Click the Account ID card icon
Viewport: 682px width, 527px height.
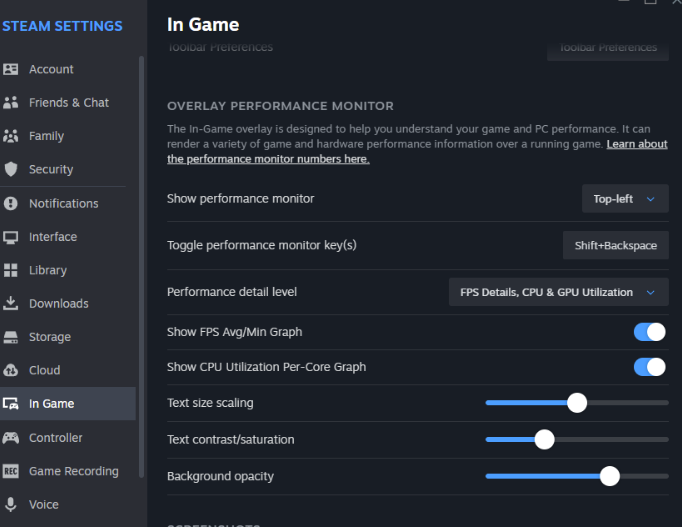[10, 69]
